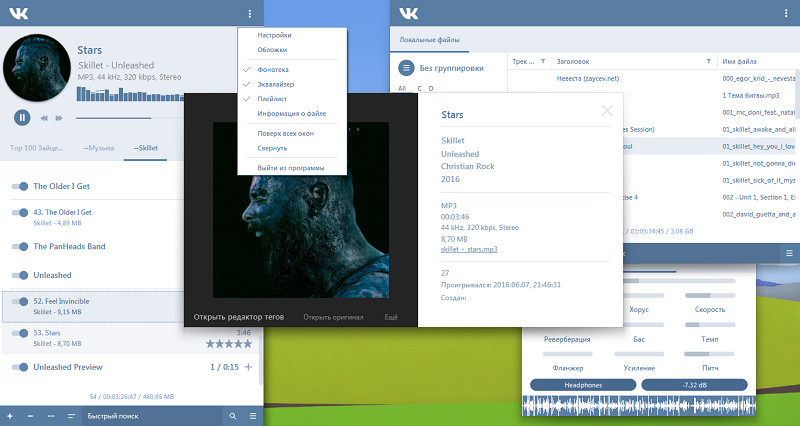
Task: Click the magnifier search icon in playlist toolbar
Action: click(233, 416)
